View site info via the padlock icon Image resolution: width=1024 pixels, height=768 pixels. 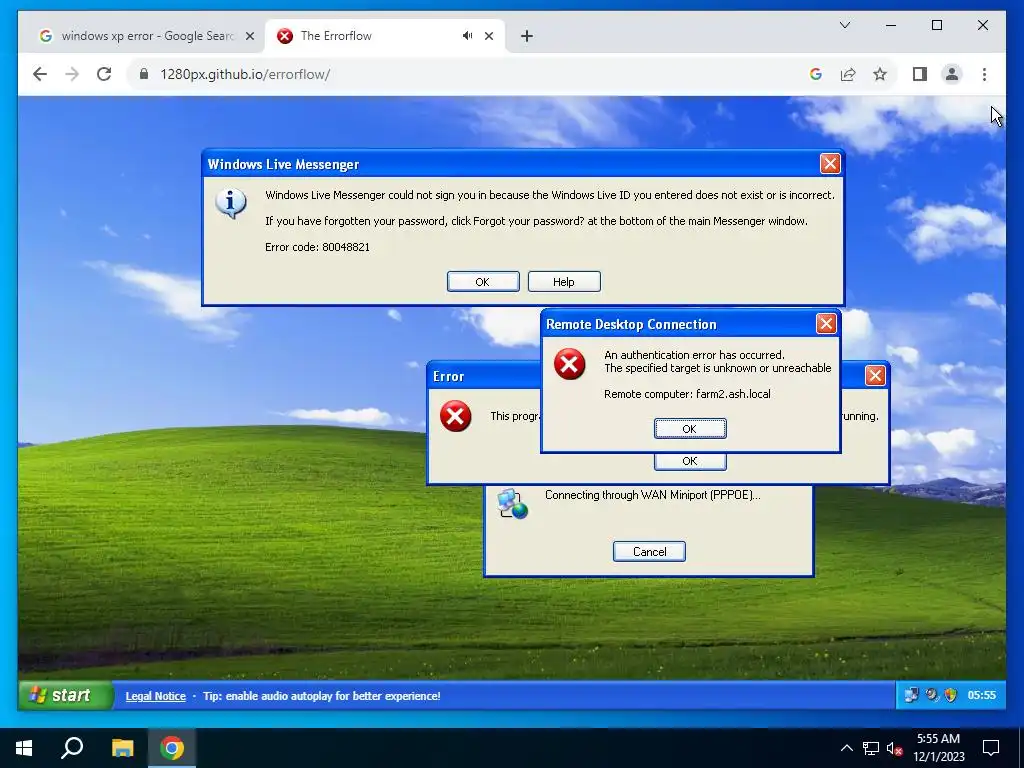[144, 74]
